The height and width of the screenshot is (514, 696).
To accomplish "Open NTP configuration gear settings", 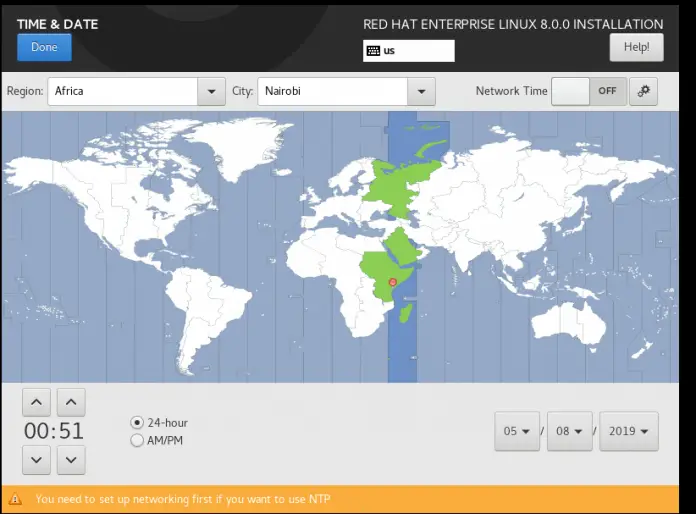I will point(643,91).
